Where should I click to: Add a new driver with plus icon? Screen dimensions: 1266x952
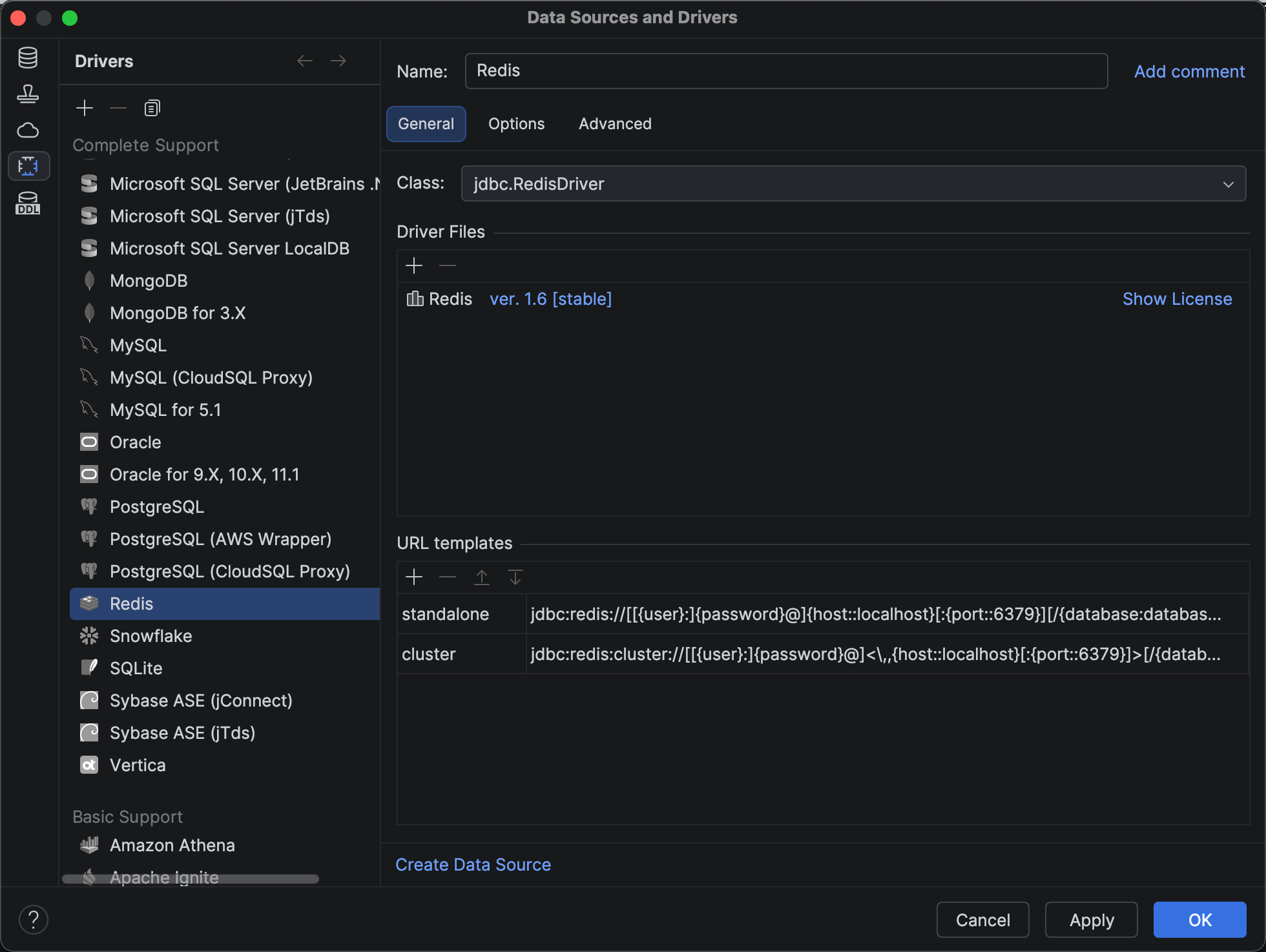coord(85,108)
